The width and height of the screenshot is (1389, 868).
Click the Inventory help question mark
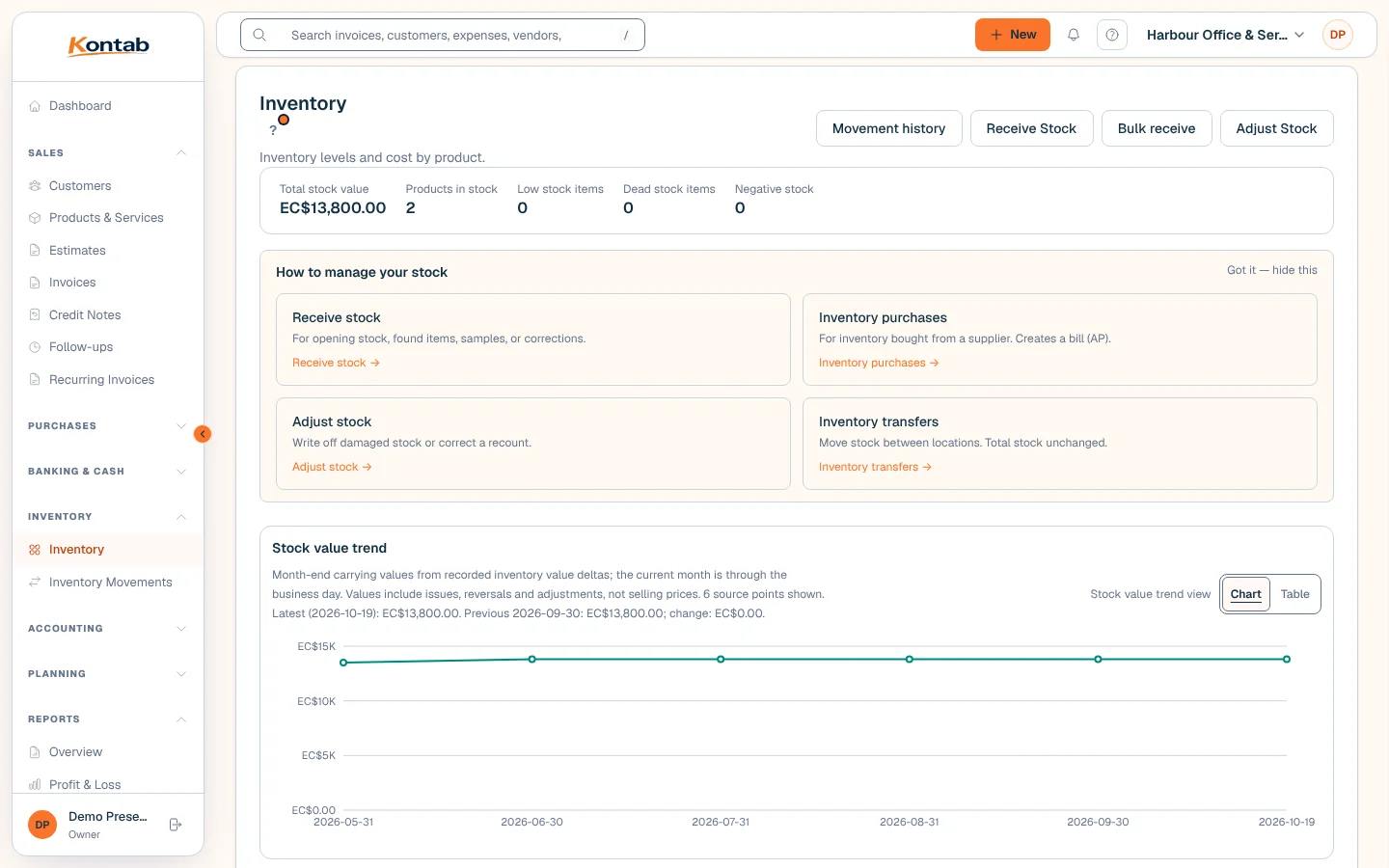tap(273, 130)
